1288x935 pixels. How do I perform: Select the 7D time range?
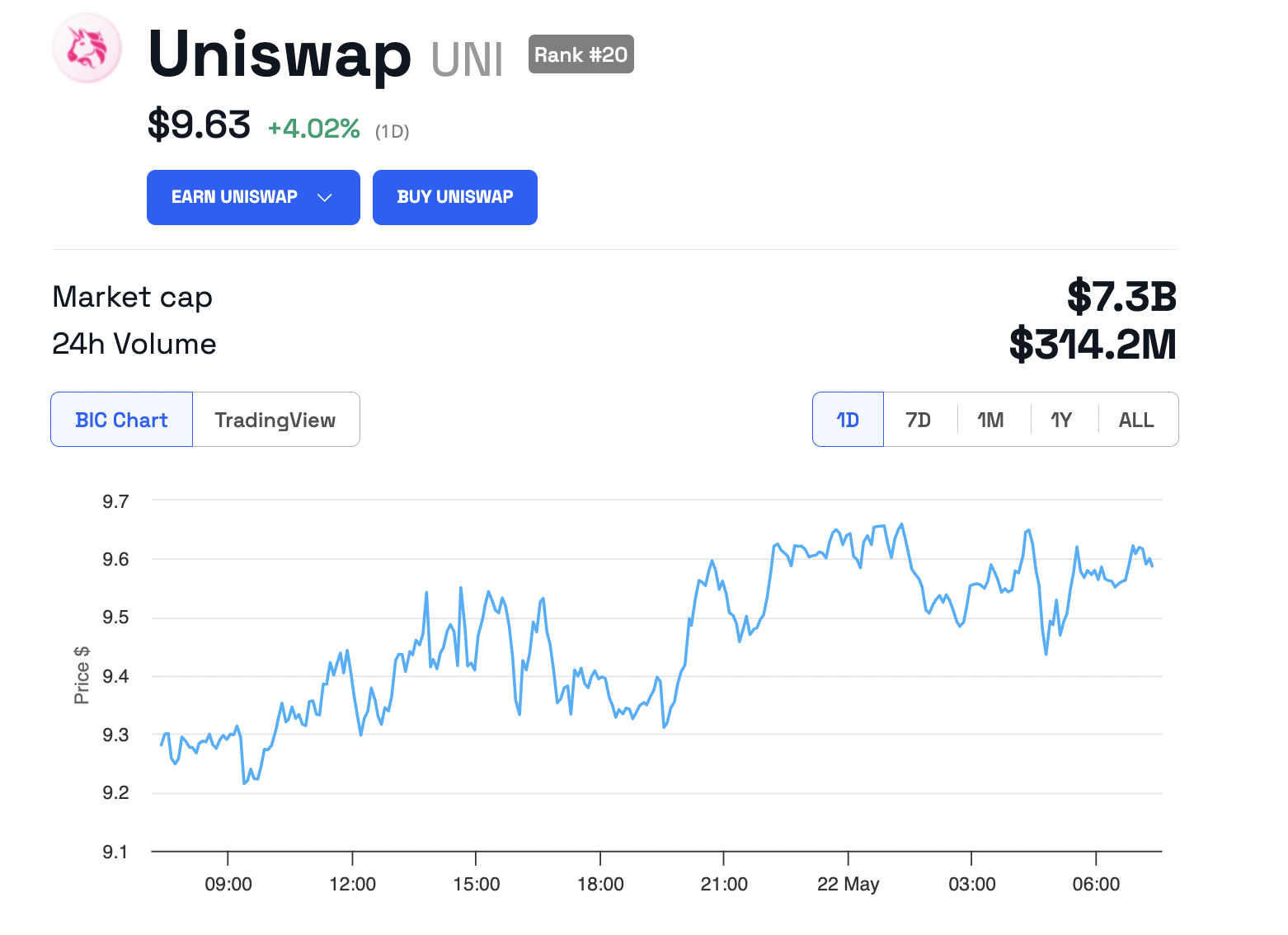tap(918, 420)
